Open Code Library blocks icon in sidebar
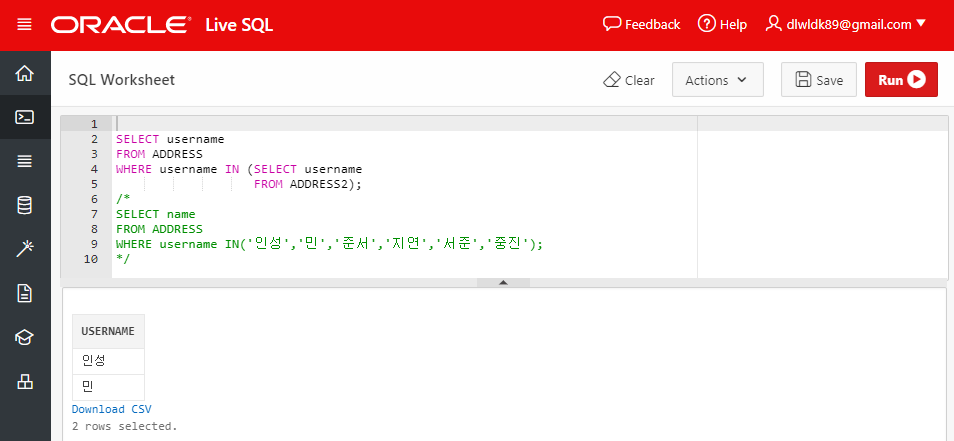954x441 pixels. tap(25, 381)
